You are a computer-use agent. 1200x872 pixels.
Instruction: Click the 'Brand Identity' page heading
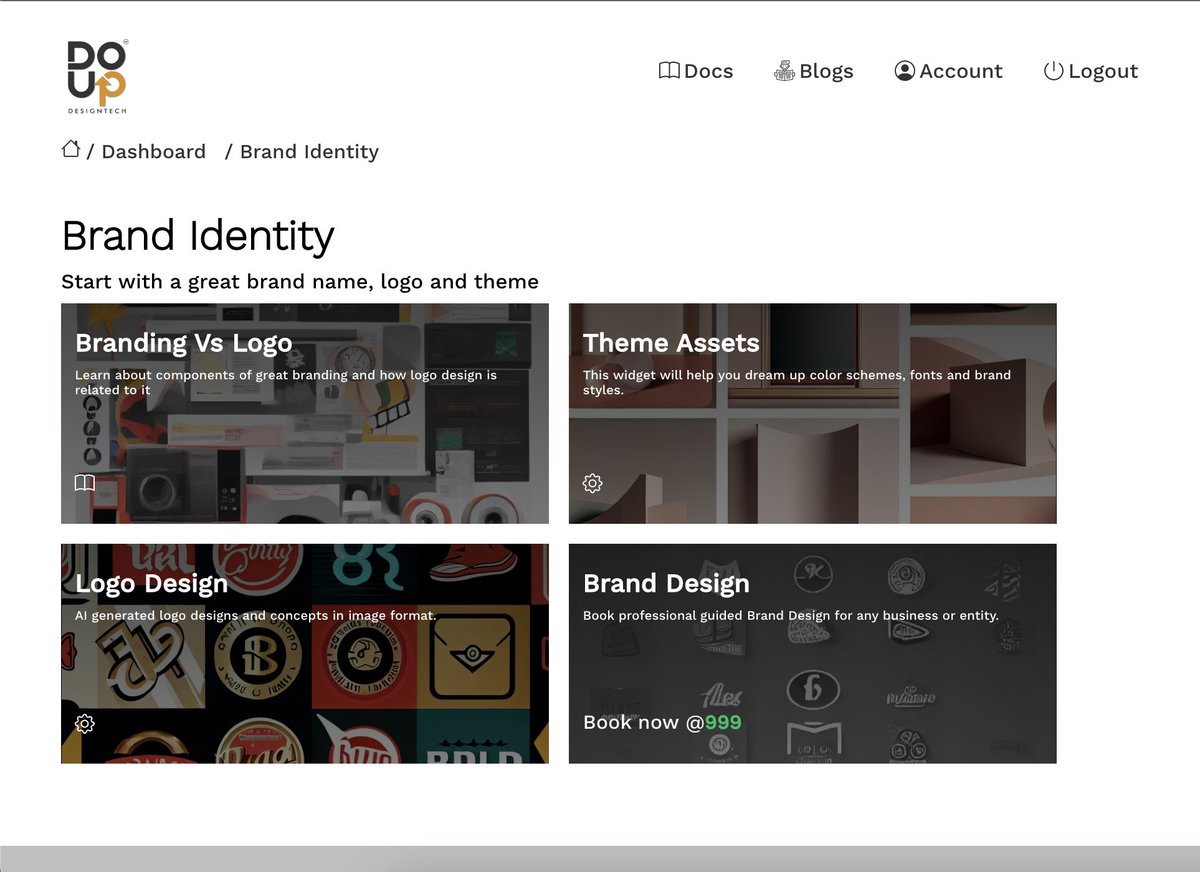[x=198, y=236]
